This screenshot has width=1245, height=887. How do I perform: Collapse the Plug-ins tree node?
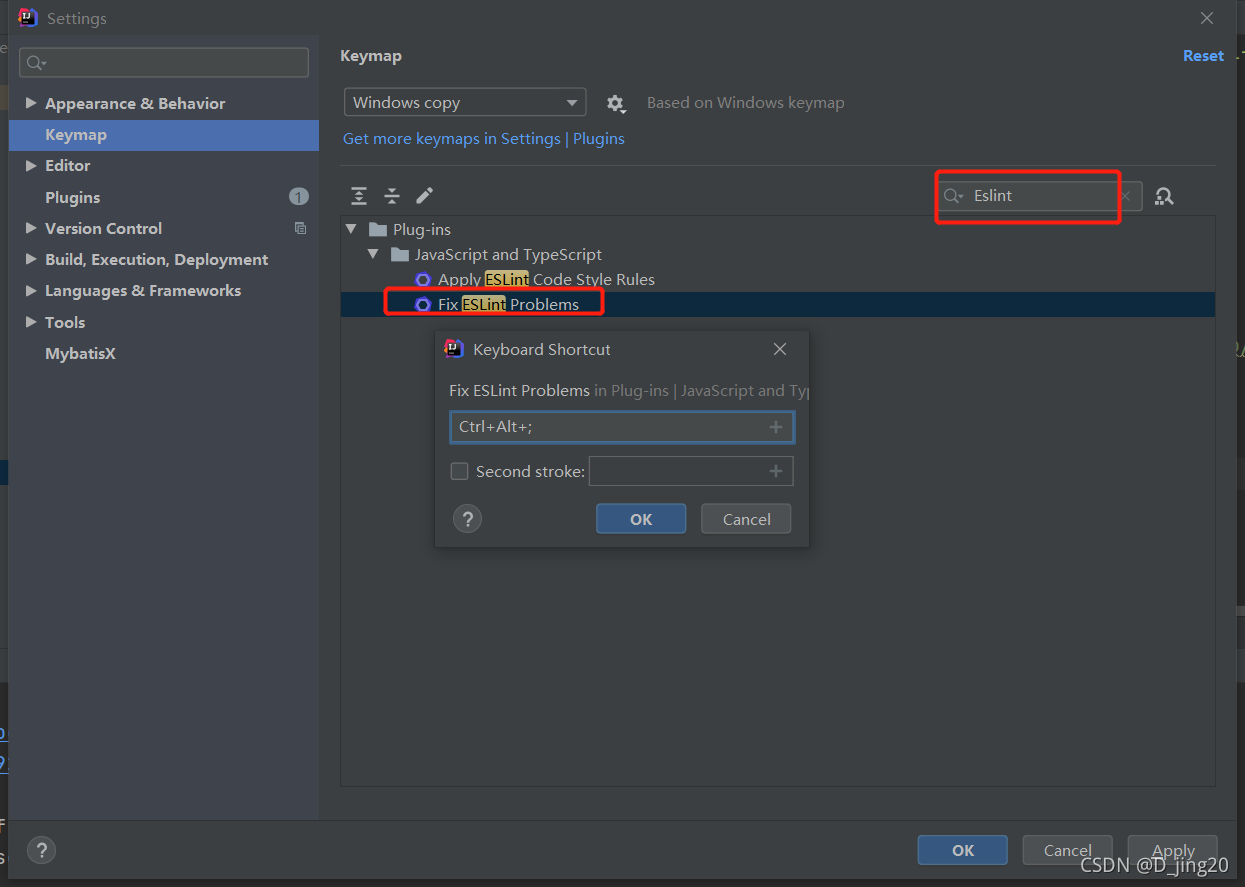(351, 230)
